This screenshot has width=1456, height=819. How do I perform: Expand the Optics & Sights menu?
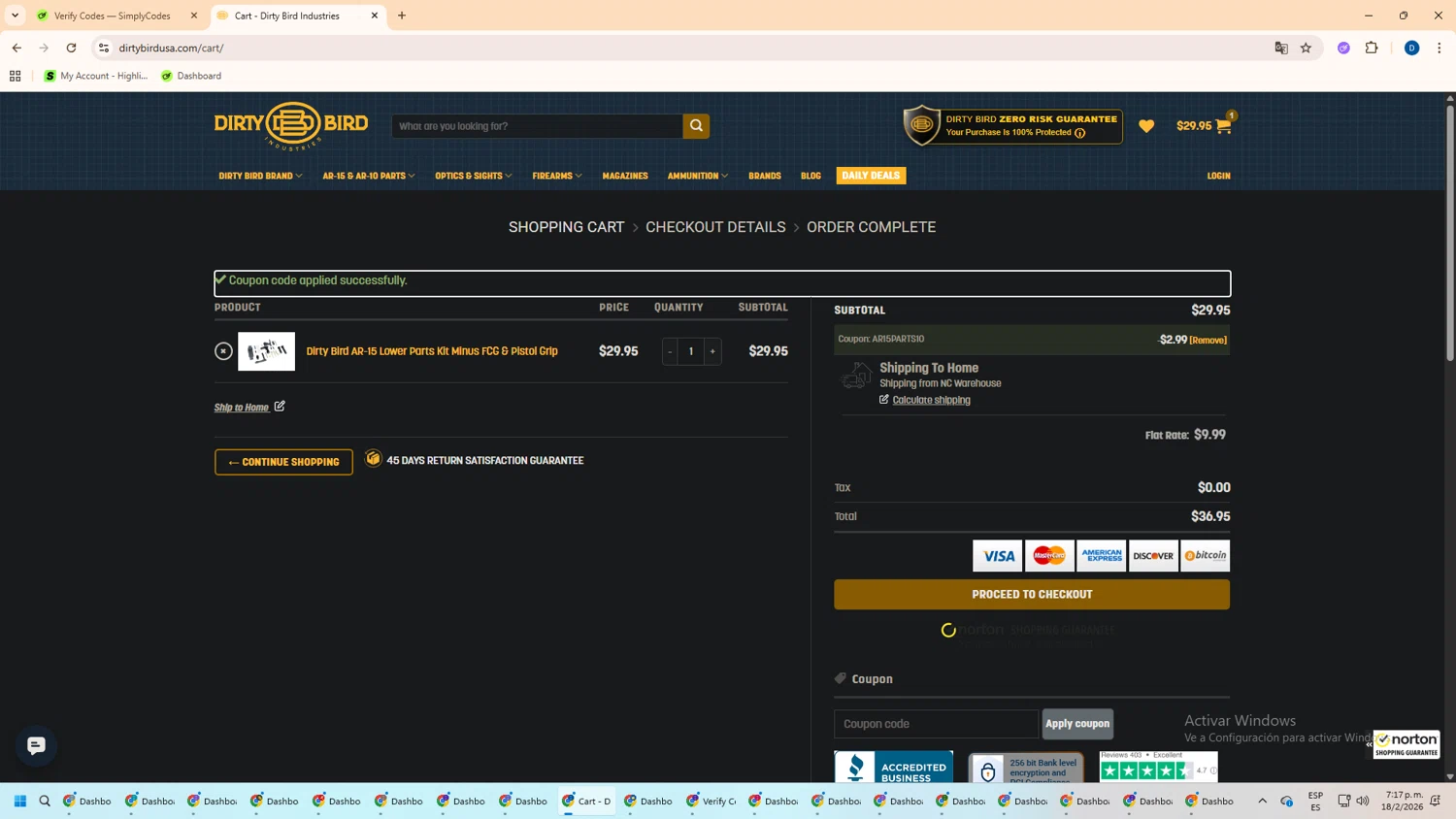[x=474, y=176]
